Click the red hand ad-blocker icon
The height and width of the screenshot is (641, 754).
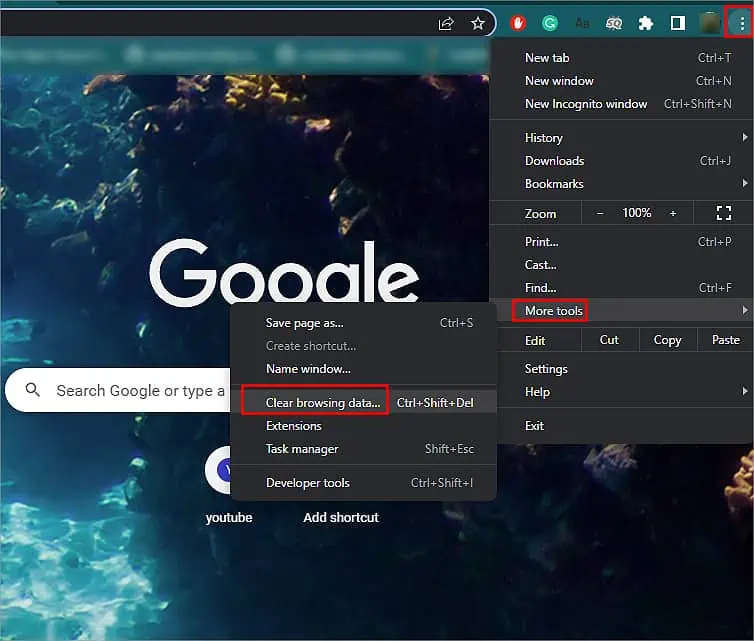pos(518,23)
